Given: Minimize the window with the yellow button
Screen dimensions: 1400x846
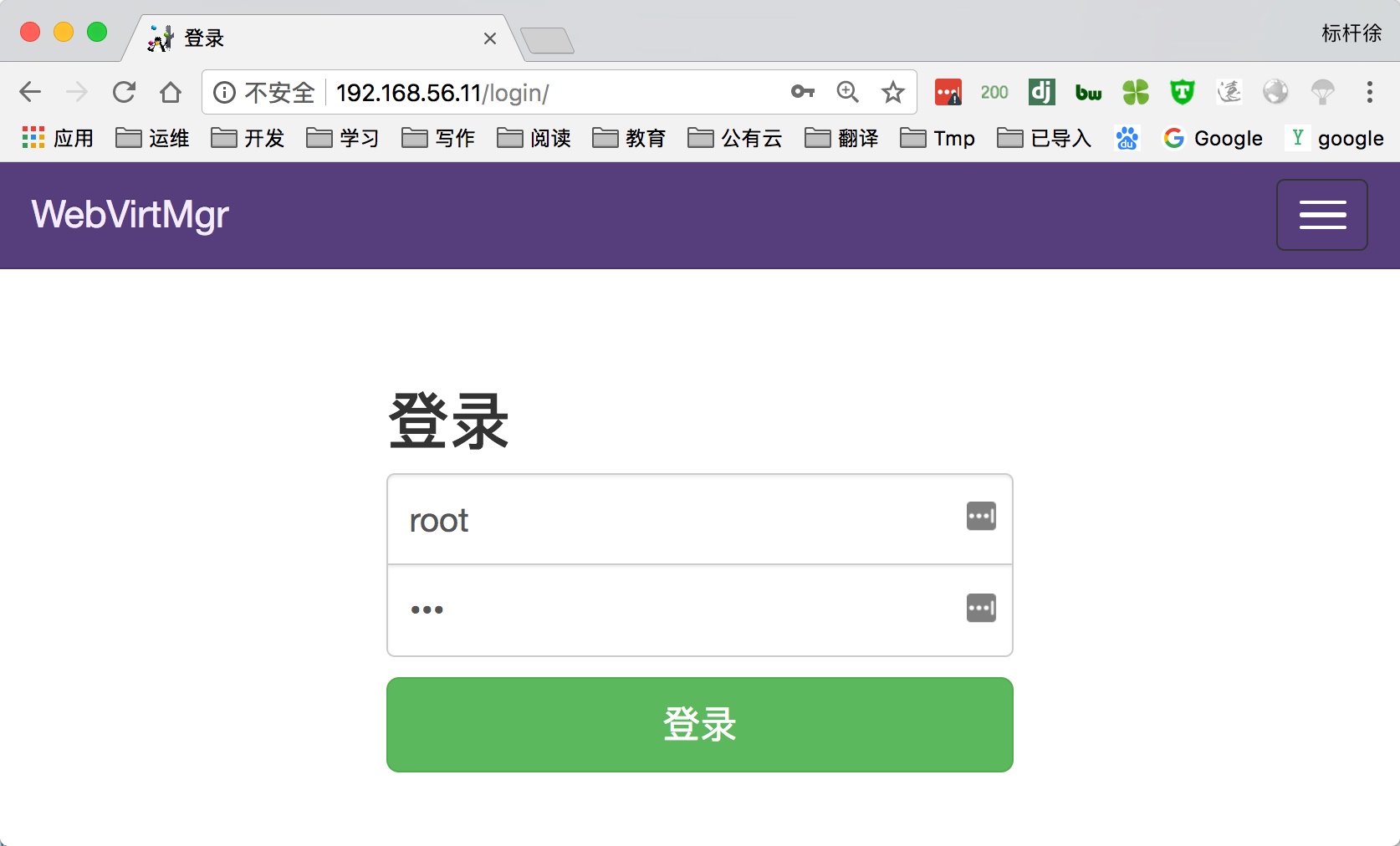Looking at the screenshot, I should [64, 32].
